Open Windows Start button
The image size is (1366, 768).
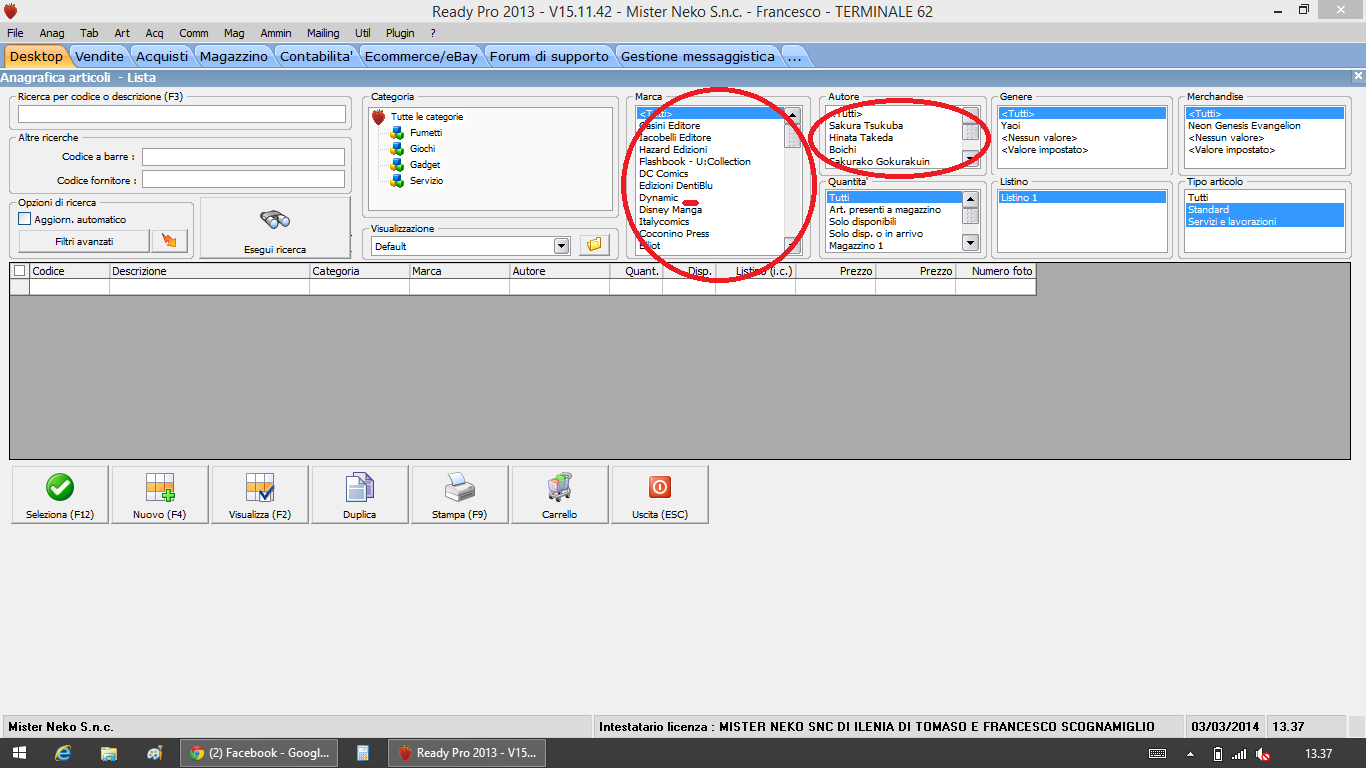pyautogui.click(x=21, y=753)
